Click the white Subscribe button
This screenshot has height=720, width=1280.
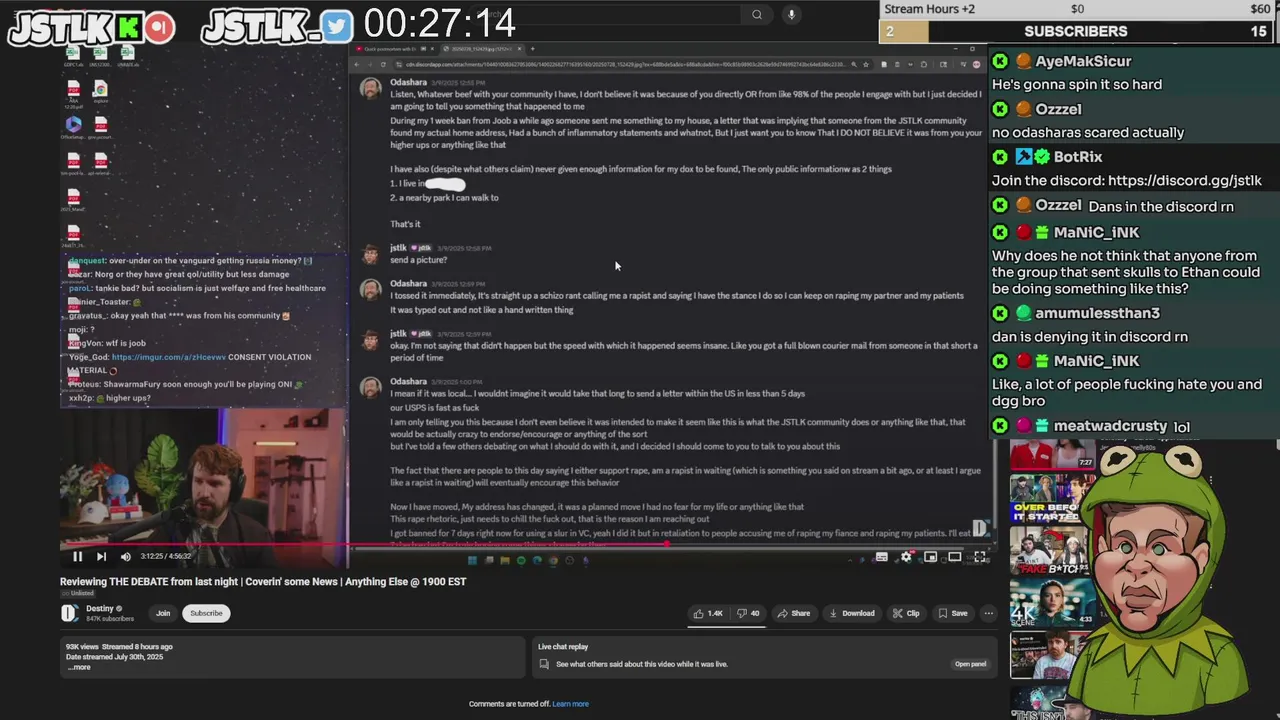(206, 613)
